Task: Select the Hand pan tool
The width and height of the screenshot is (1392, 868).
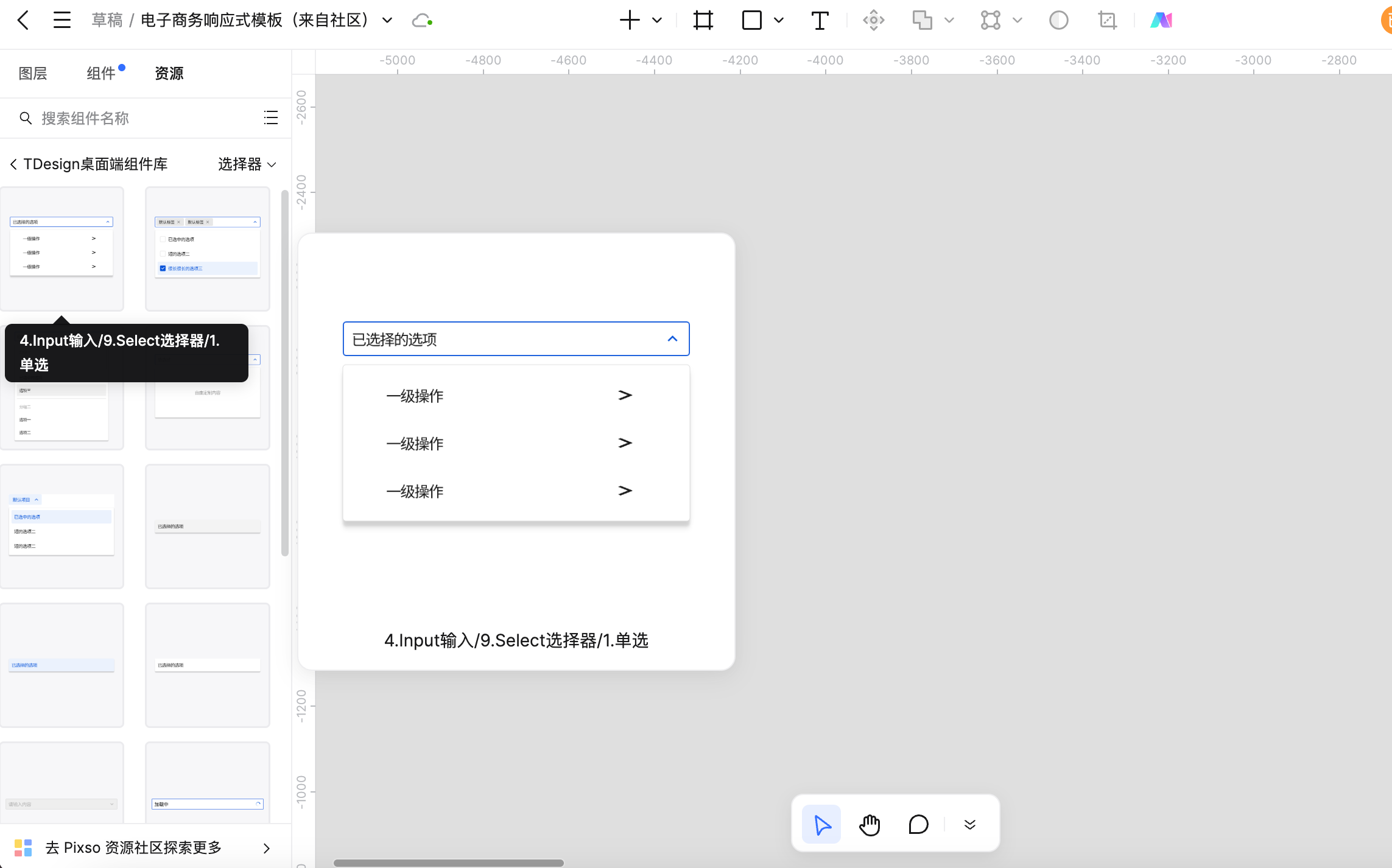Action: tap(870, 824)
